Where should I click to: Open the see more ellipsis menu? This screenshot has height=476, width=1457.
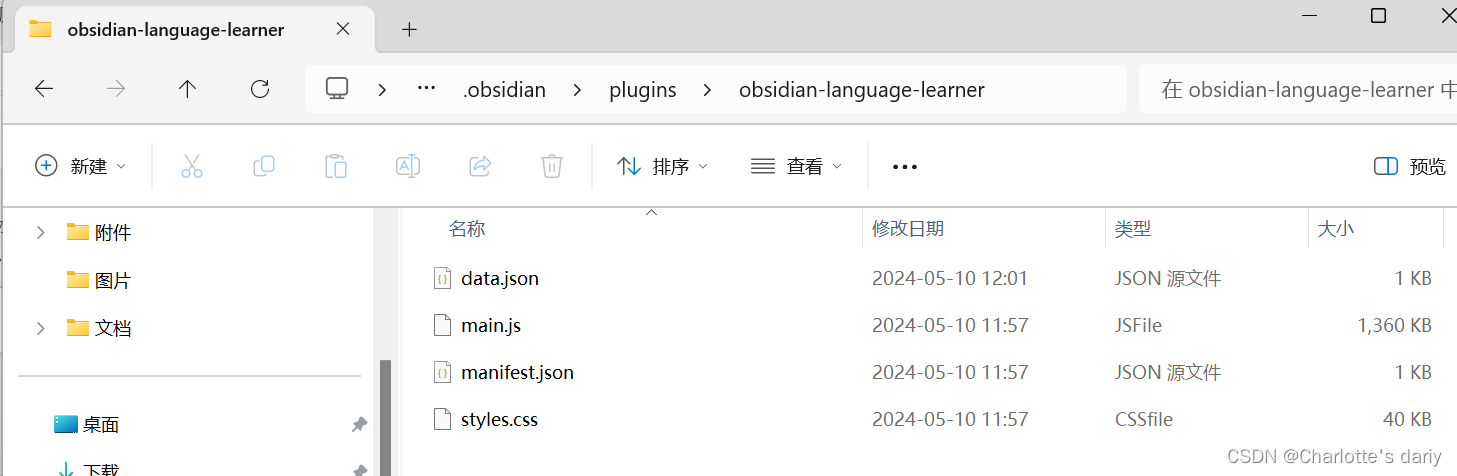coord(905,167)
